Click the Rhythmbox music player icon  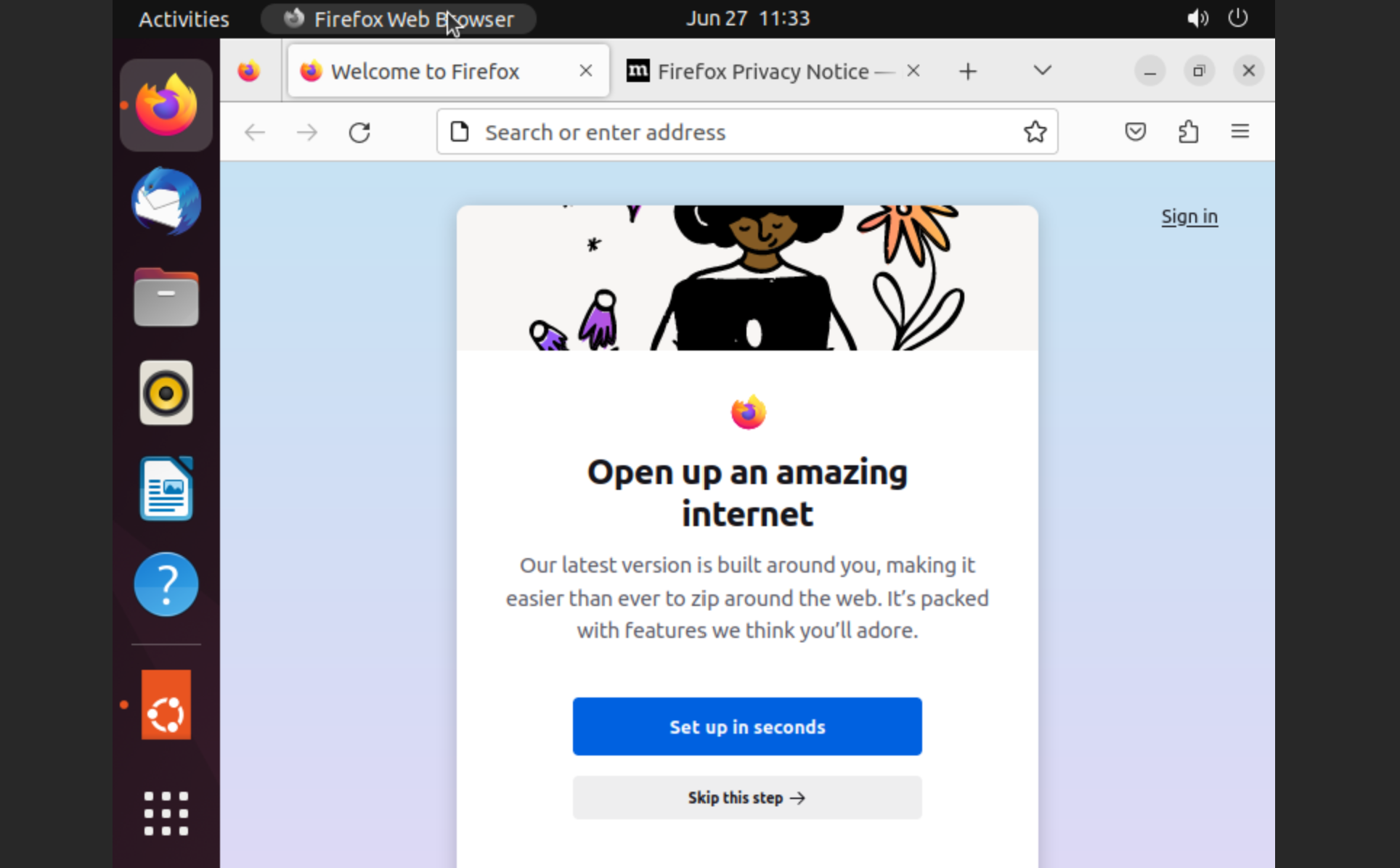point(167,393)
